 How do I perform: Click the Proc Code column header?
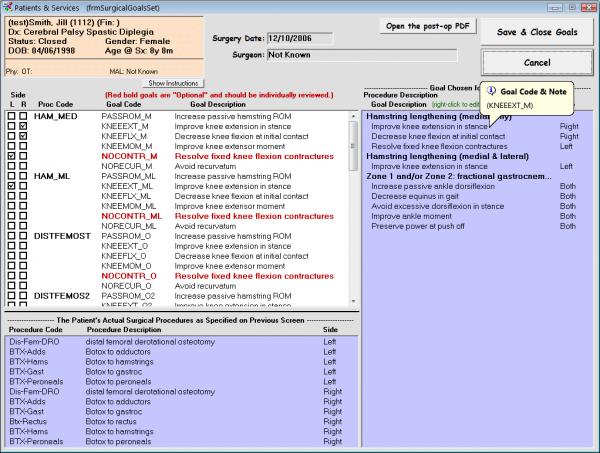pos(55,104)
